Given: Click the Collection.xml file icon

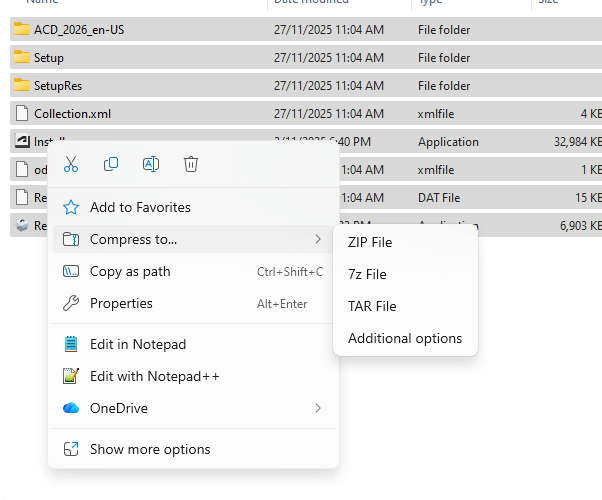Looking at the screenshot, I should pyautogui.click(x=21, y=114).
